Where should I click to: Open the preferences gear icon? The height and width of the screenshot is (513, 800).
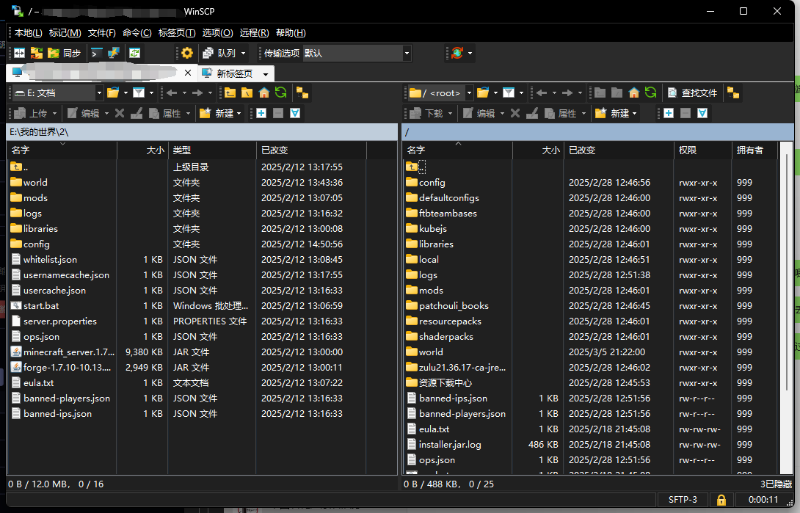click(x=186, y=53)
